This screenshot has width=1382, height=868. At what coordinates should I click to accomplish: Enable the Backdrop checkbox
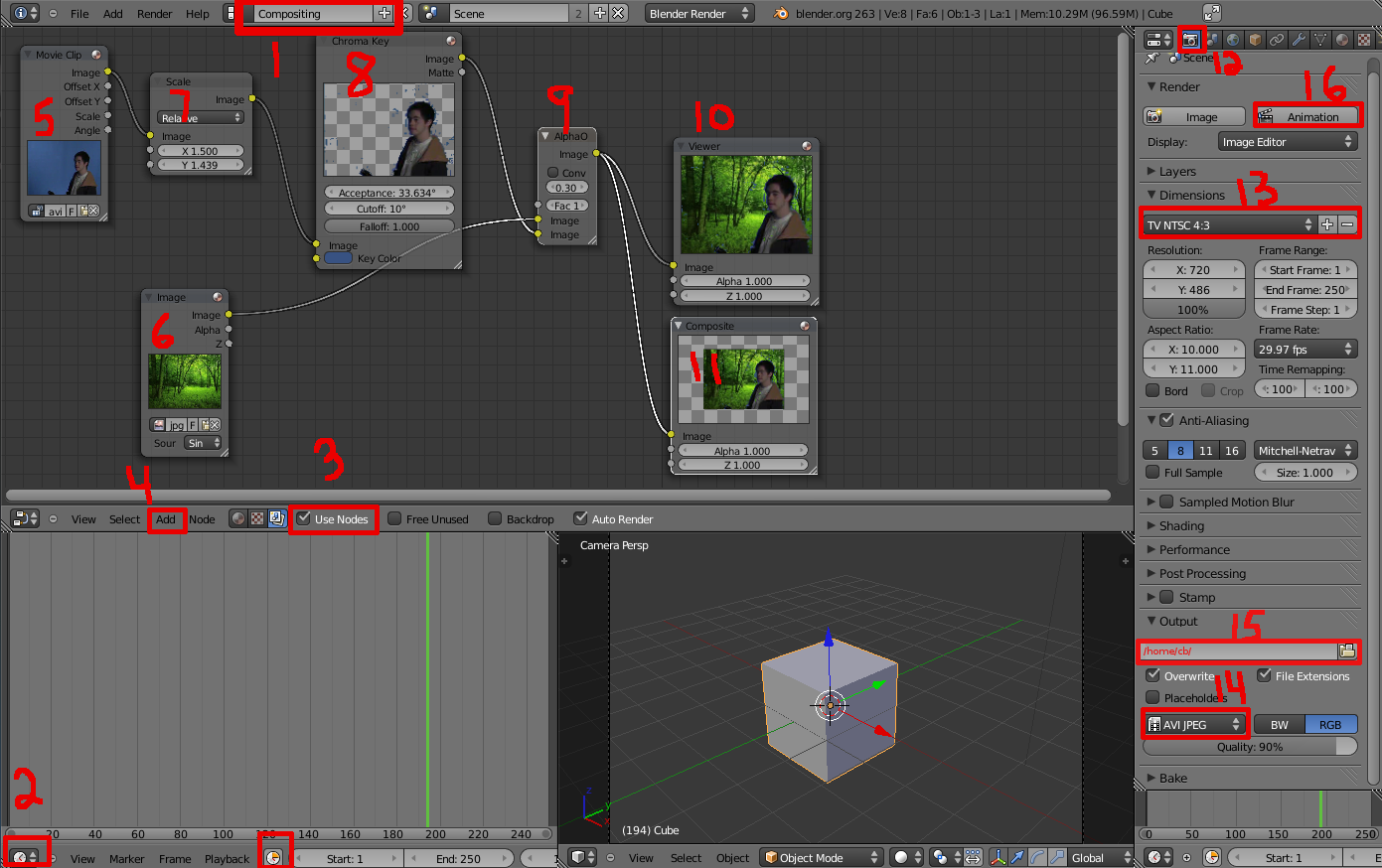[495, 518]
